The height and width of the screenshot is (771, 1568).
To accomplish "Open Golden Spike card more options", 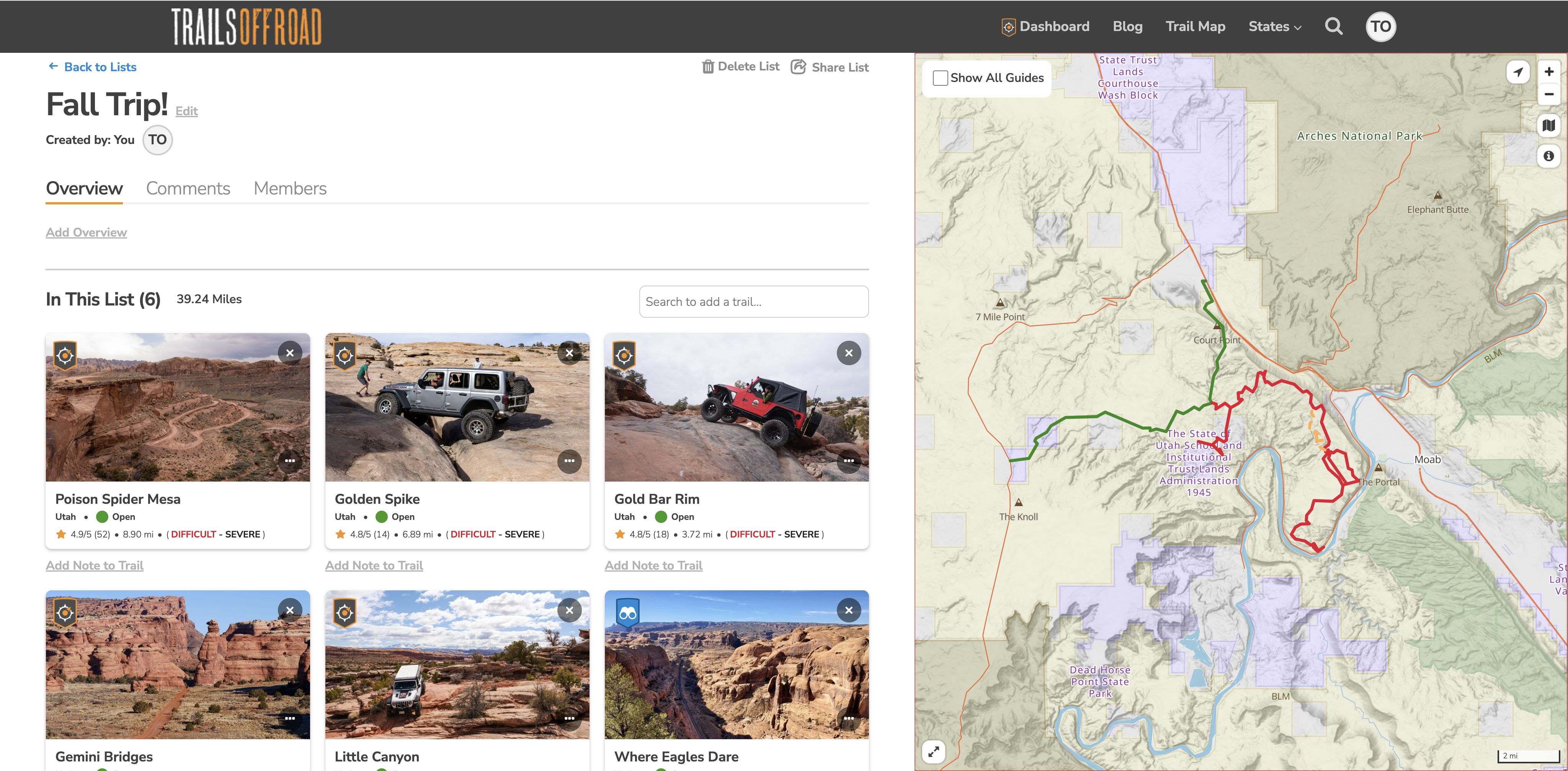I will pyautogui.click(x=569, y=461).
